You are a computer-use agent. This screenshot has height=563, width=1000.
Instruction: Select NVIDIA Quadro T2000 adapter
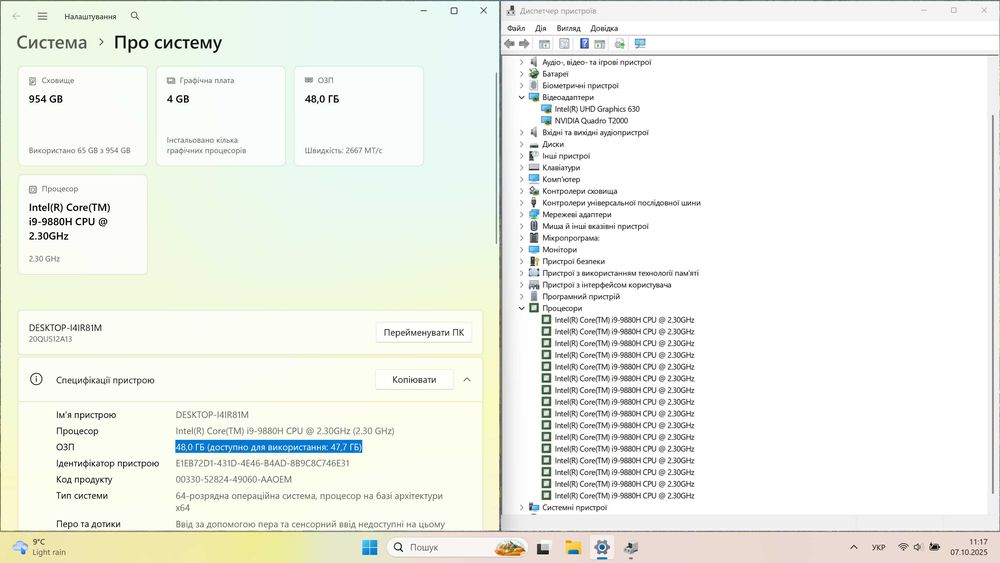[x=591, y=121]
